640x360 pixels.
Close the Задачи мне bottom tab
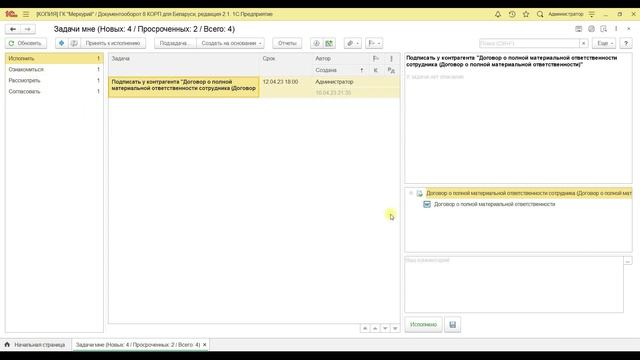coord(205,345)
